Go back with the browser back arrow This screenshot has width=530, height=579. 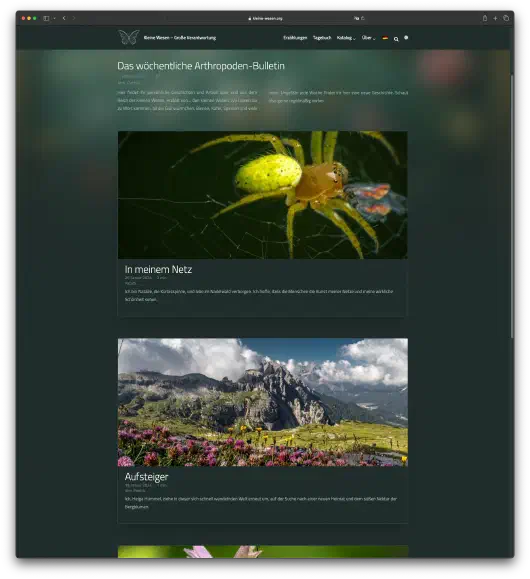(64, 18)
